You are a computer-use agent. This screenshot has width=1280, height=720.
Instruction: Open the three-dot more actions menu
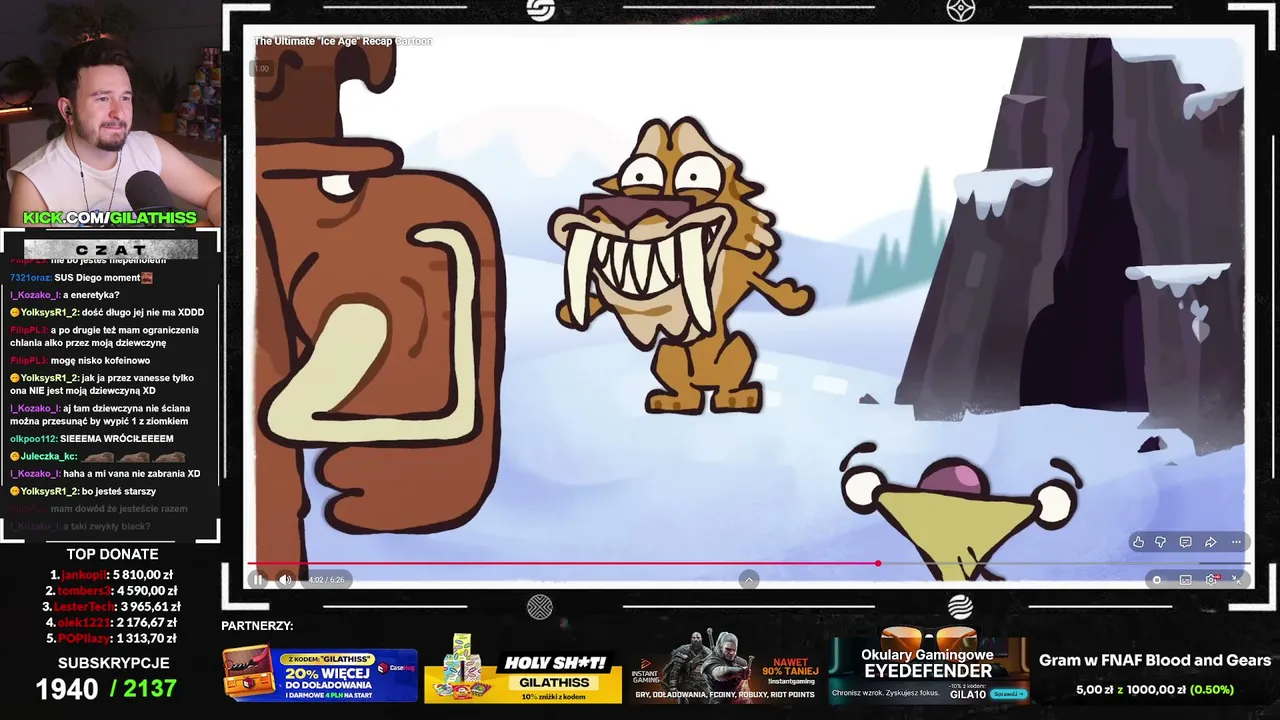(x=1236, y=542)
